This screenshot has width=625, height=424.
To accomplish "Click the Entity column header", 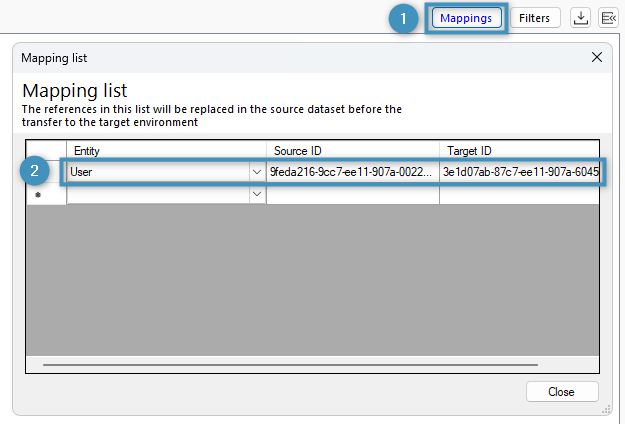I will tap(166, 151).
